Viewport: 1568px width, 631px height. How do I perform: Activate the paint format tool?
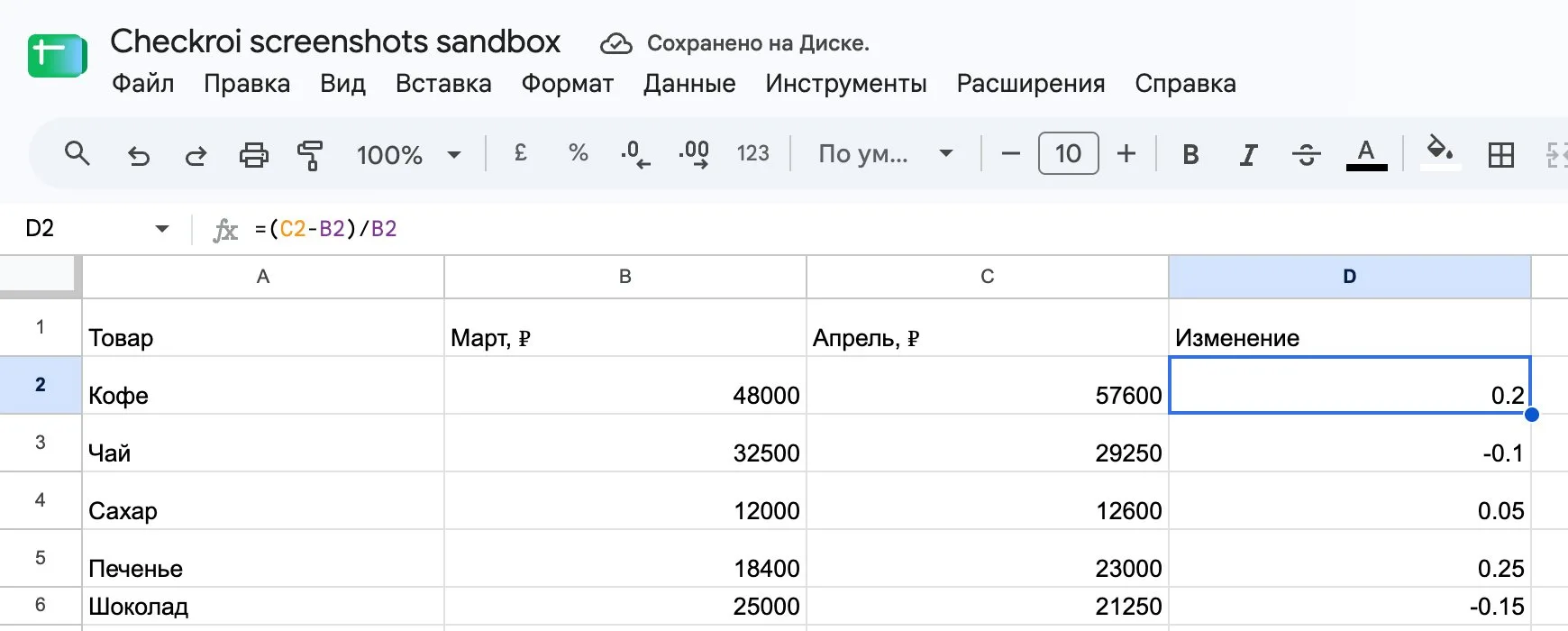pyautogui.click(x=310, y=155)
